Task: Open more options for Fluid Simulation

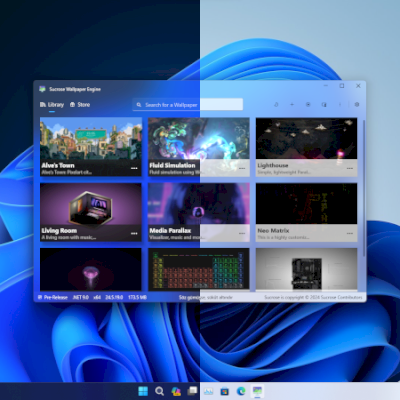Action: point(242,168)
